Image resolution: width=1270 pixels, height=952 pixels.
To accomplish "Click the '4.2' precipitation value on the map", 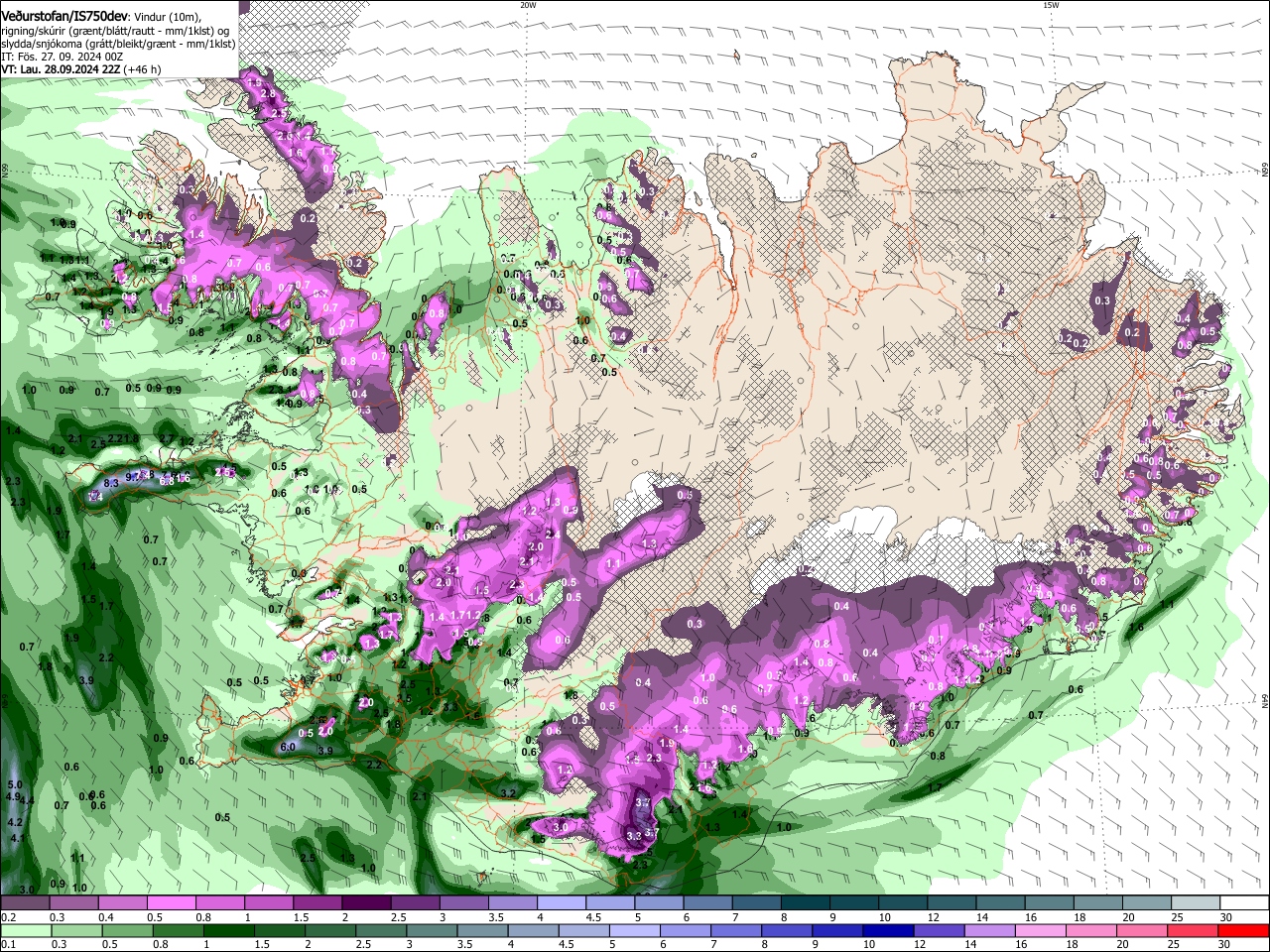I will 15,823.
